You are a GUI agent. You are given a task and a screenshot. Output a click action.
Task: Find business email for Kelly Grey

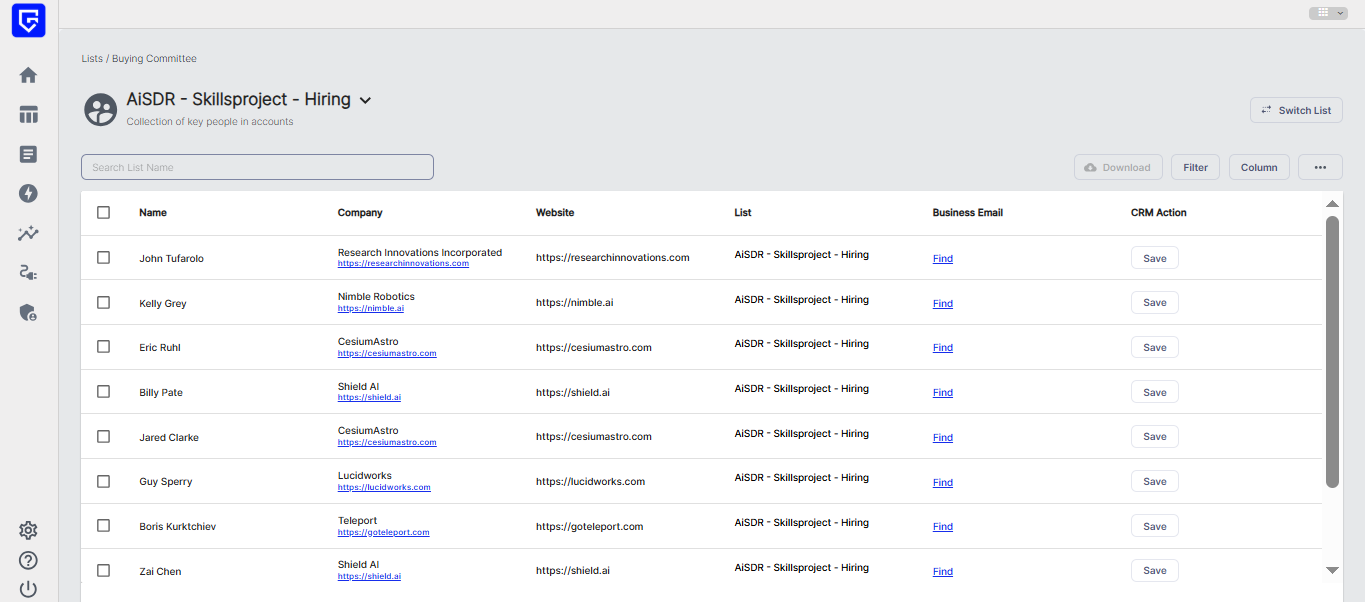coord(943,304)
